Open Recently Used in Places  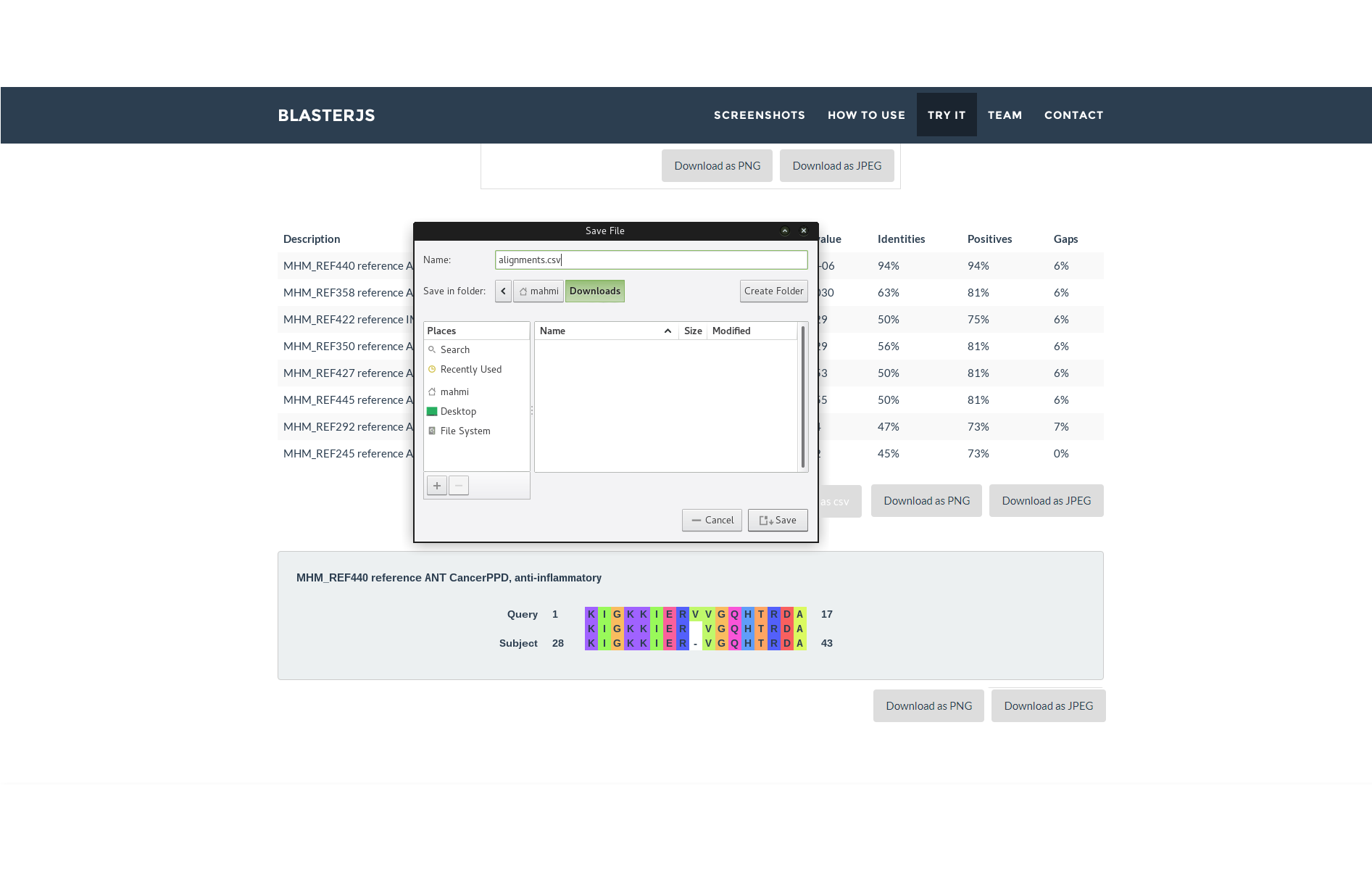tap(470, 370)
